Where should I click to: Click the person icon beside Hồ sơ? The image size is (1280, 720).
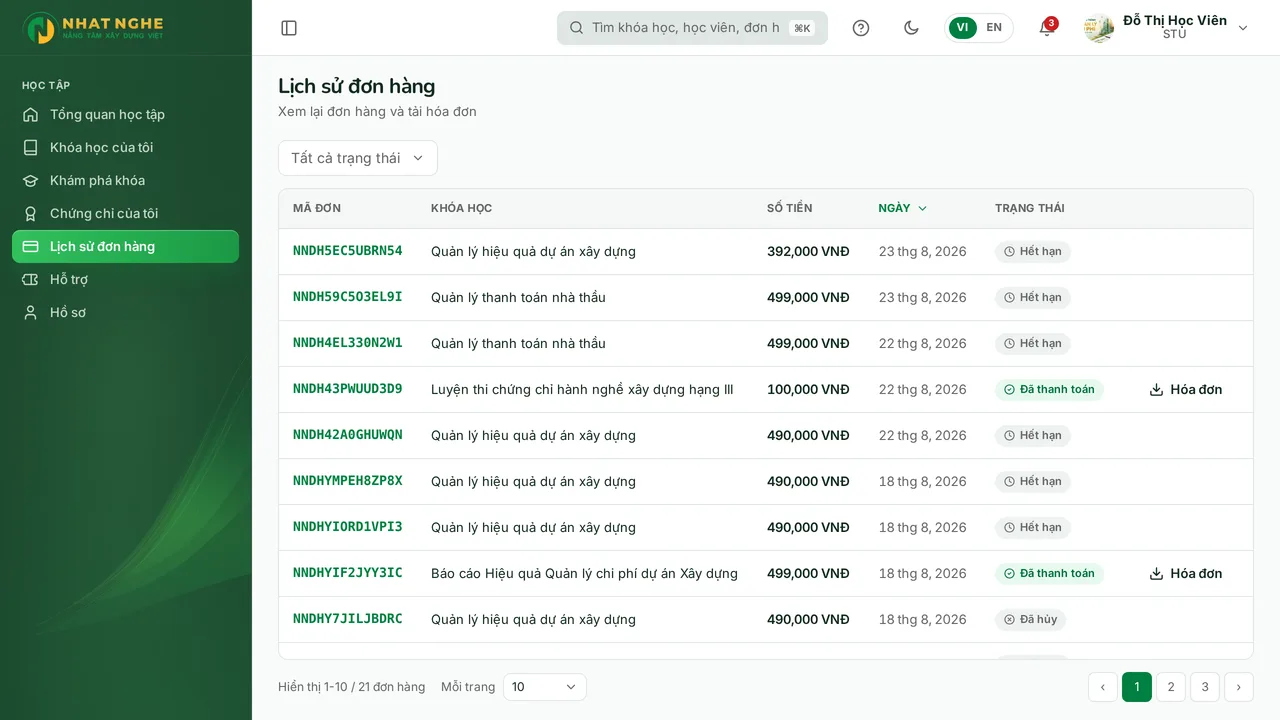(x=31, y=312)
